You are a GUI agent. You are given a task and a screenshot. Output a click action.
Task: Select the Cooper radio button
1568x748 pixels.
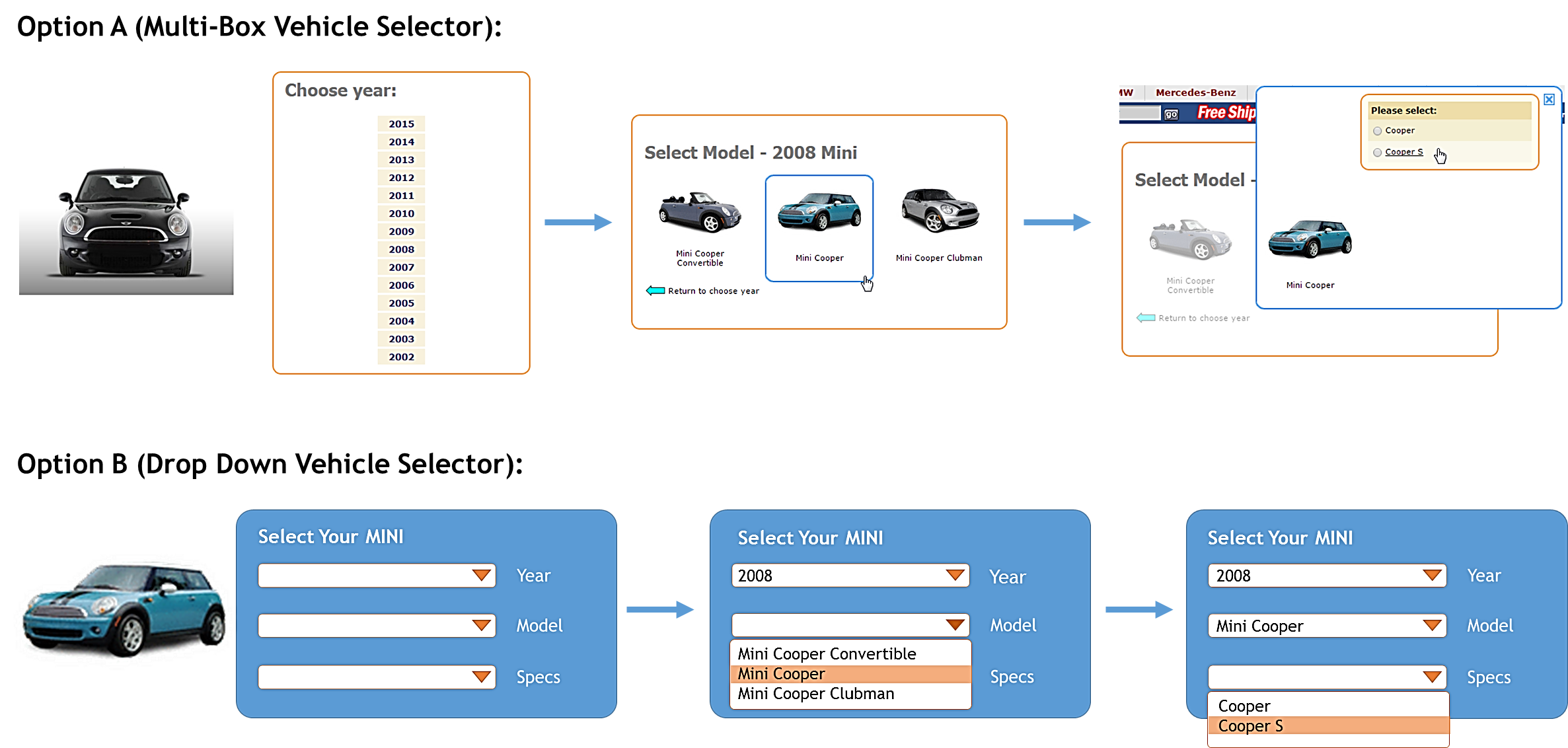click(x=1377, y=131)
